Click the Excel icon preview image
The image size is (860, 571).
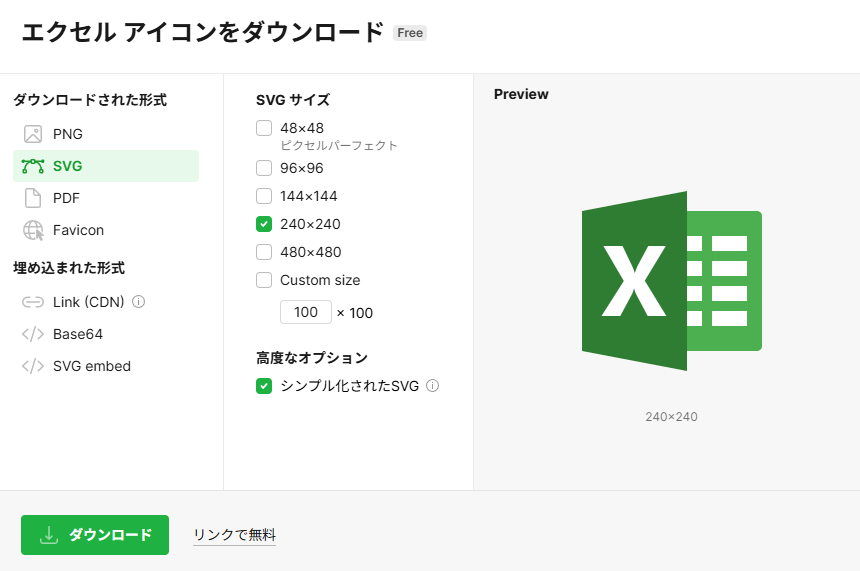tap(672, 281)
